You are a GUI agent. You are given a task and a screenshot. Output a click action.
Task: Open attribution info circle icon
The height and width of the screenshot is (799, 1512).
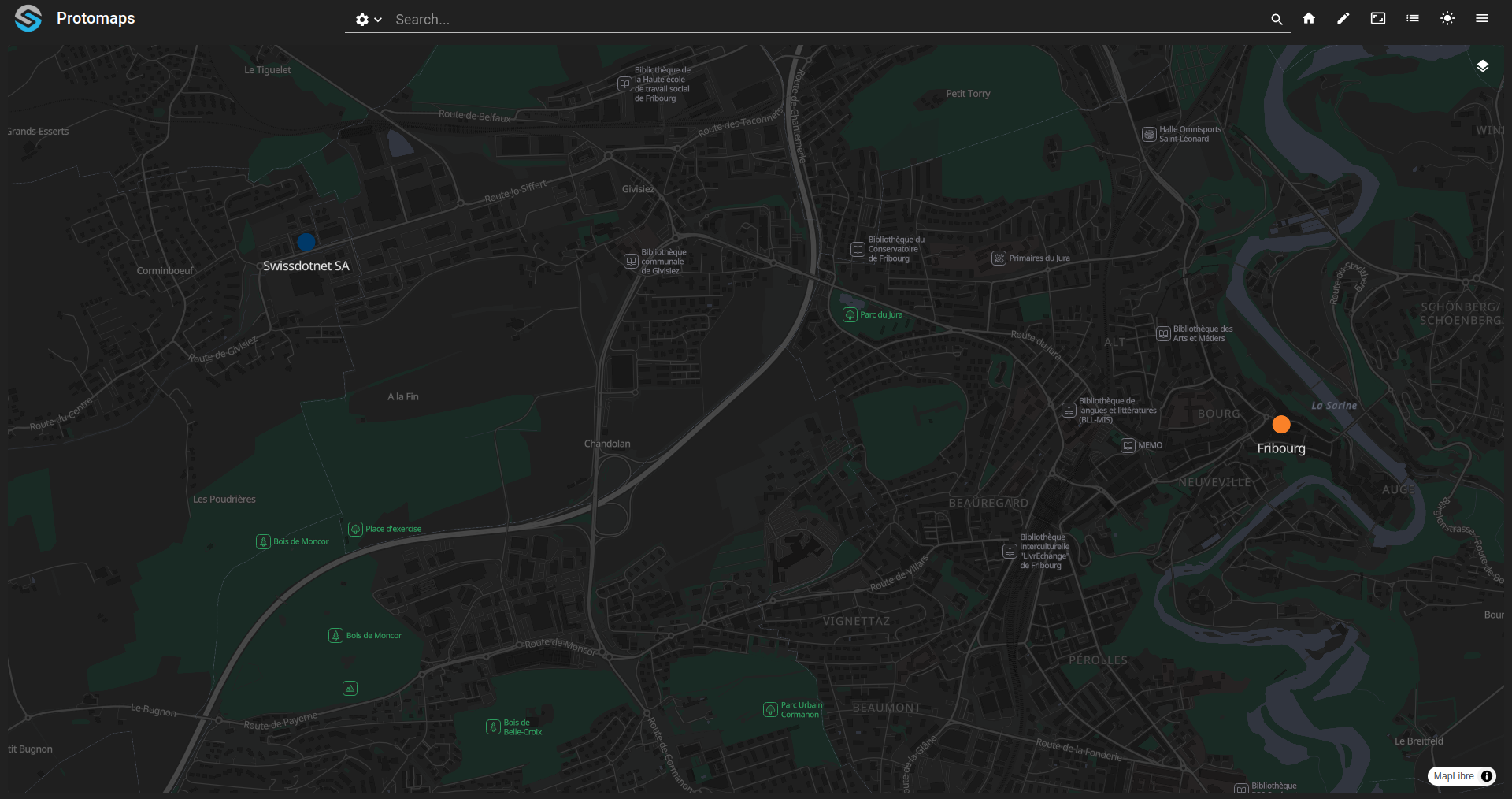1487,776
